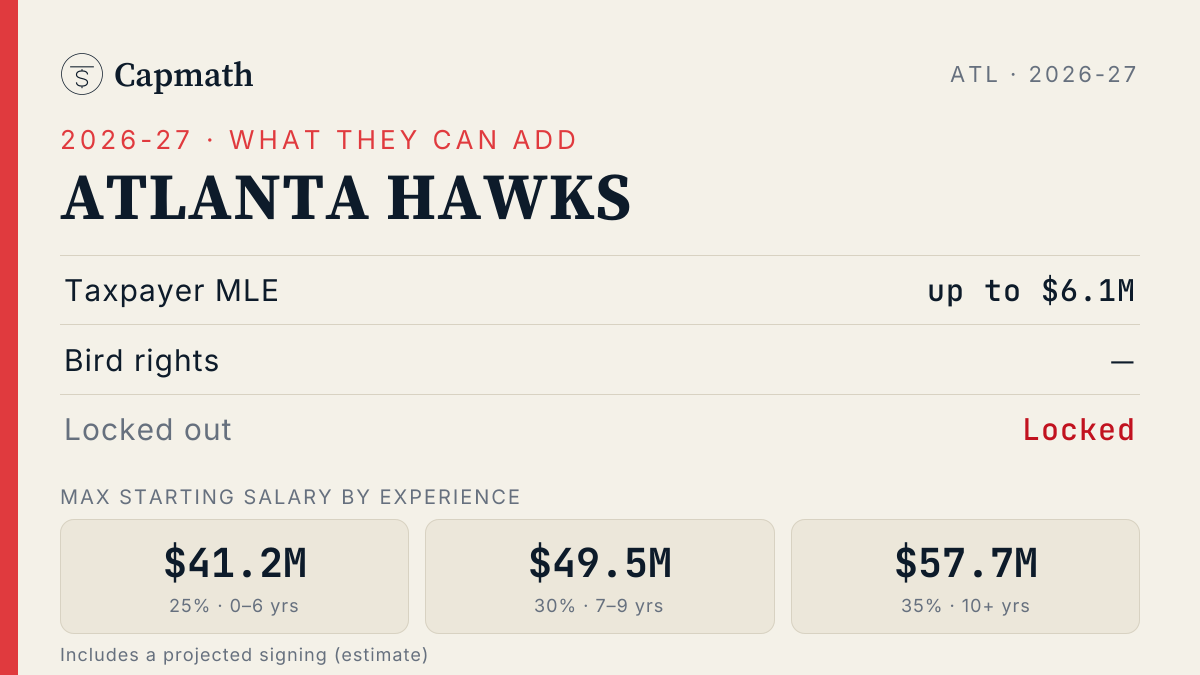Select the ATL · 2026-27 label
Image resolution: width=1200 pixels, height=675 pixels.
1044,74
